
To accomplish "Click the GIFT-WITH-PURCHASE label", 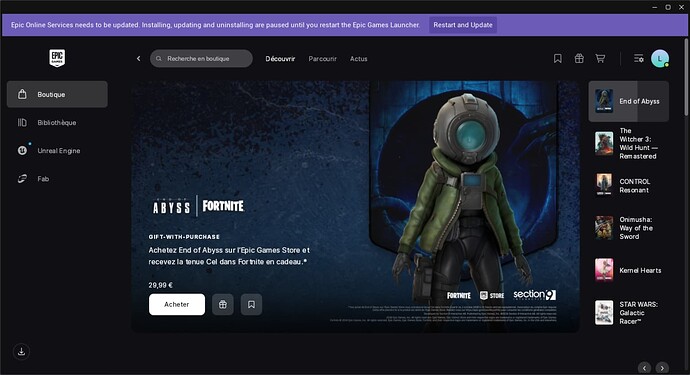I will pos(184,237).
